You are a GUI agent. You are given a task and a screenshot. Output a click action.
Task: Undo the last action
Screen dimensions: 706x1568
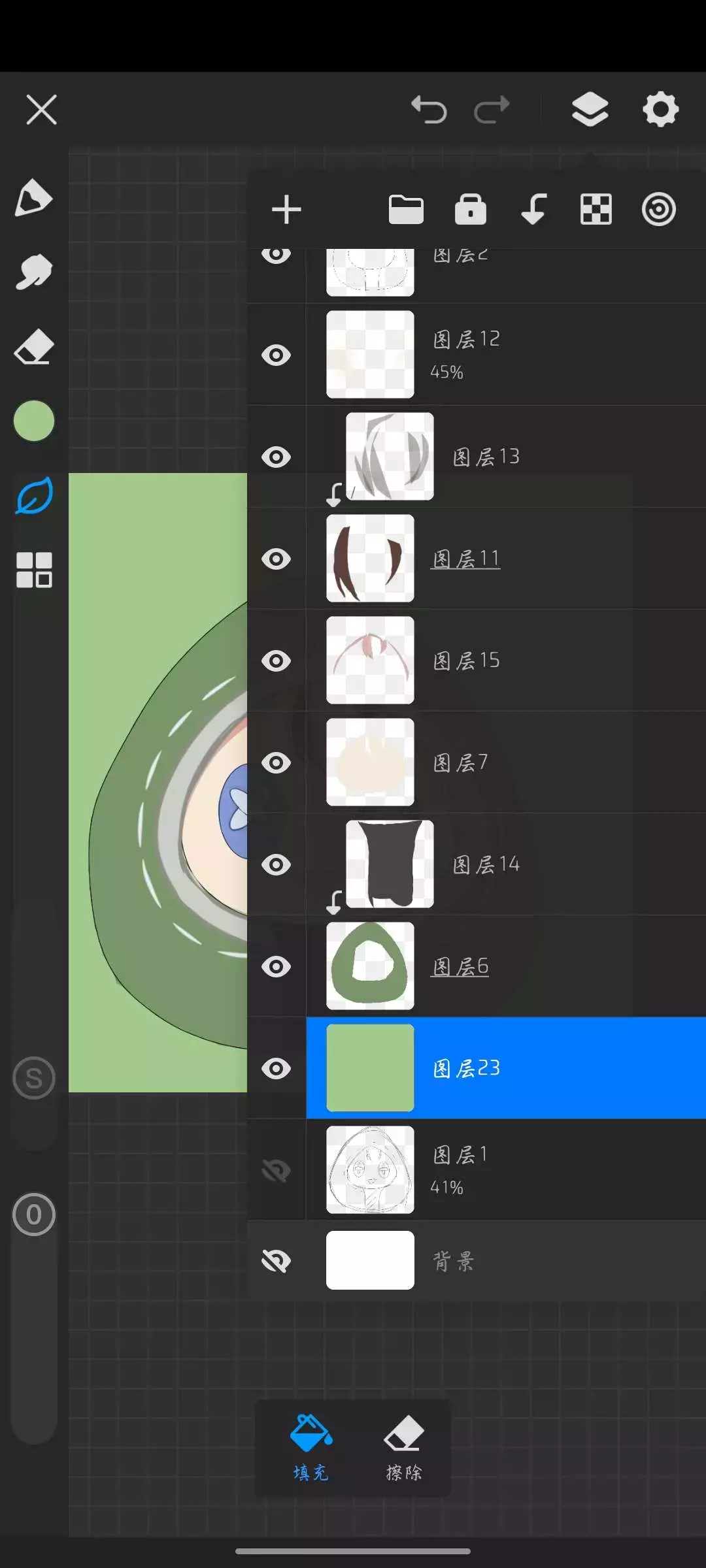[429, 109]
